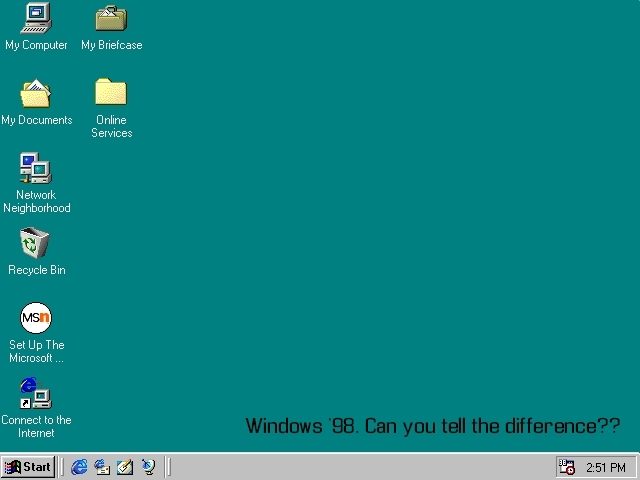This screenshot has width=640, height=480.
Task: Click the "My Computer" label text
Action: (x=36, y=45)
